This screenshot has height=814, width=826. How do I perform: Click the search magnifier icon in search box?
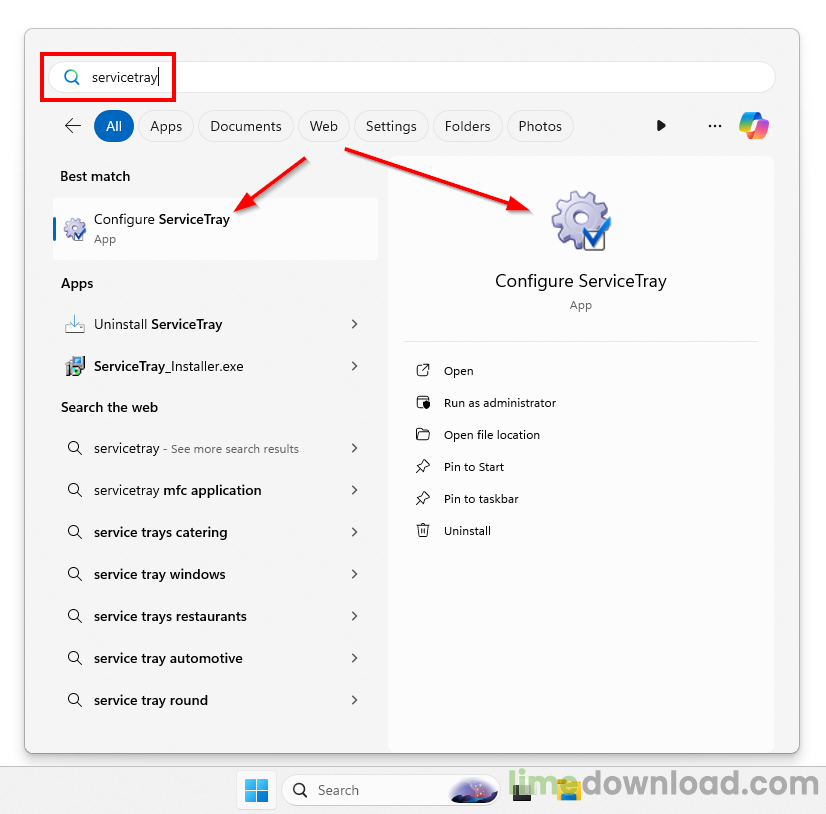pyautogui.click(x=72, y=77)
